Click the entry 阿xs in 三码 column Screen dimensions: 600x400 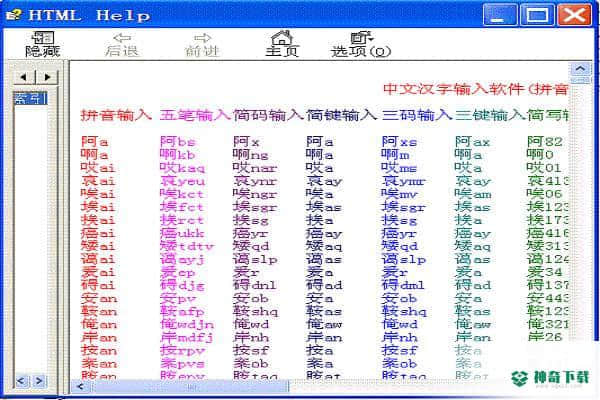399,142
